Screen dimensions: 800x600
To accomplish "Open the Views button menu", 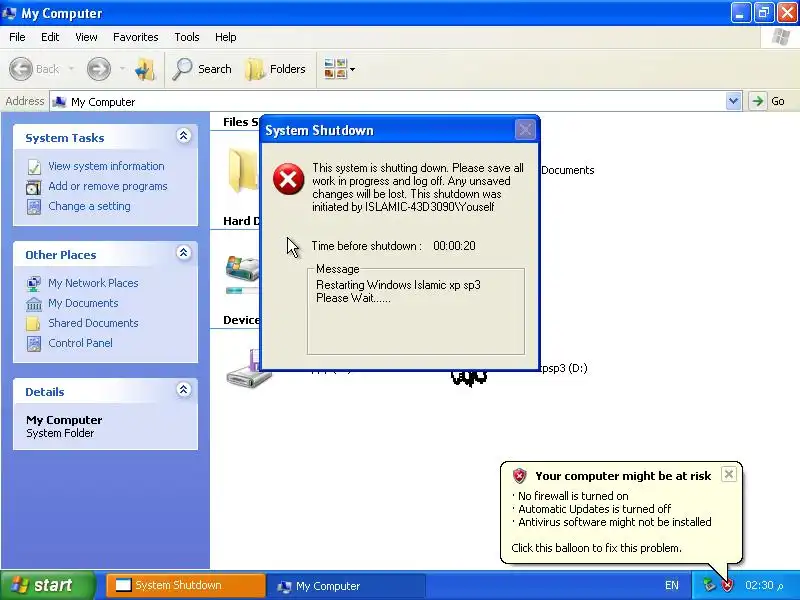I will pos(339,69).
